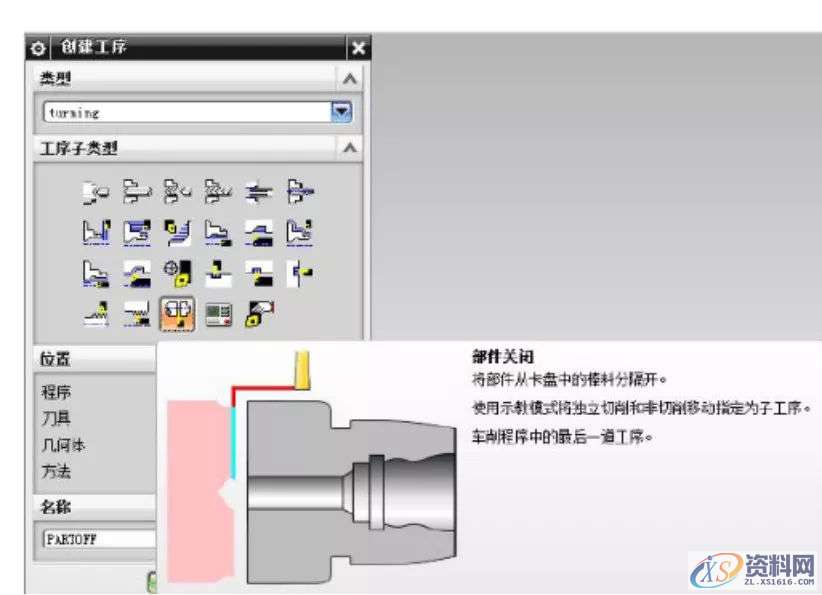822x595 pixels.
Task: Pick the Teach Mode operation icon
Action: (x=177, y=273)
